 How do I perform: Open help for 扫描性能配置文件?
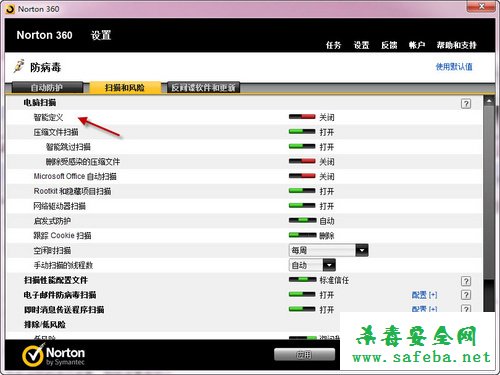(466, 281)
